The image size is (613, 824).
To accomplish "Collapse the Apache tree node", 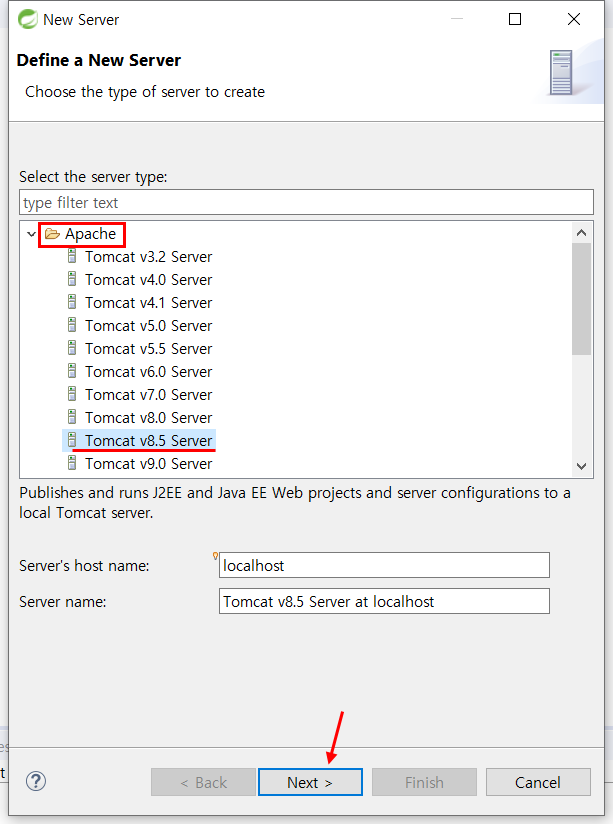I will pos(31,234).
